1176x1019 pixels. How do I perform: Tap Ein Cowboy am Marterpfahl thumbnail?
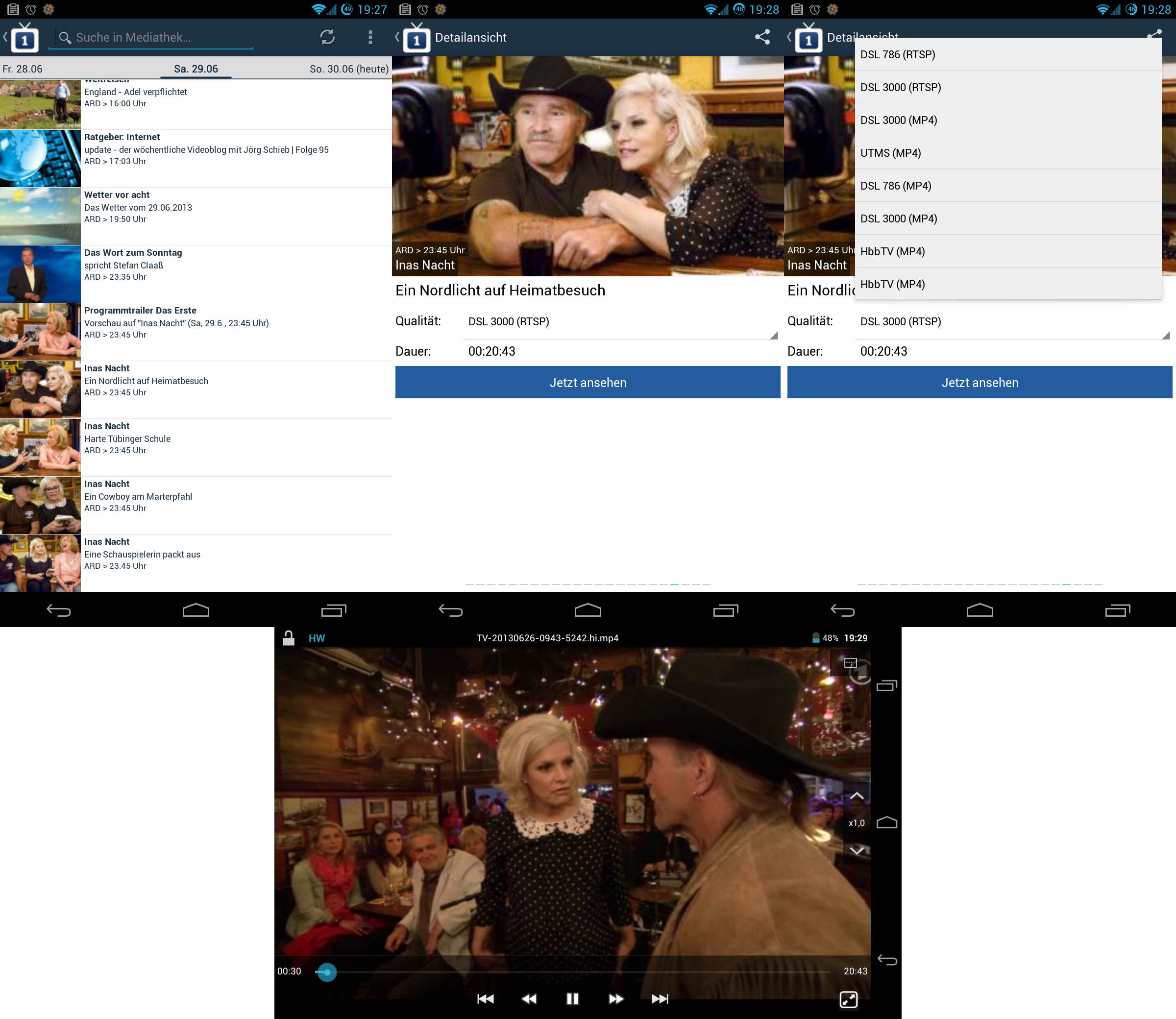(x=40, y=506)
